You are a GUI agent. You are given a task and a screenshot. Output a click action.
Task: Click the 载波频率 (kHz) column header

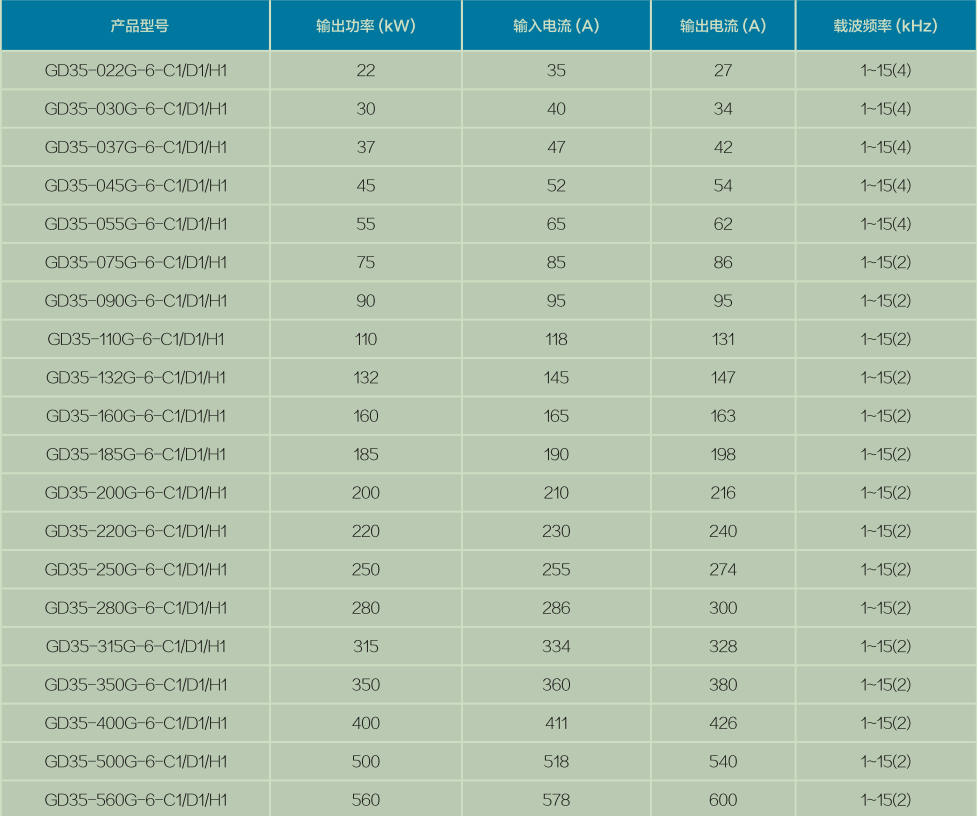886,26
